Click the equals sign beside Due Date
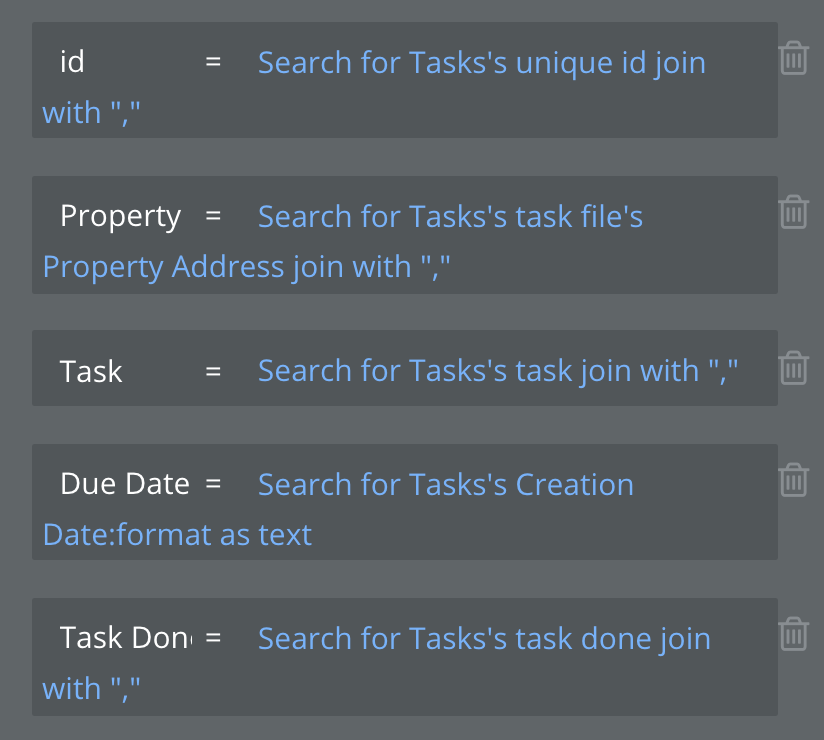The image size is (824, 740). (x=213, y=484)
